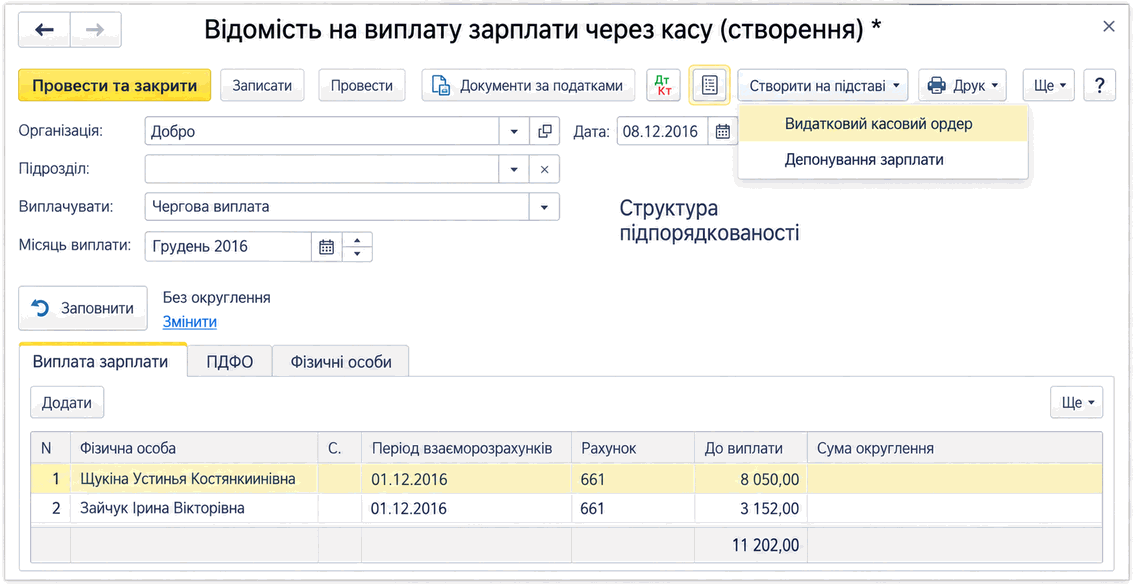Click Фізична особа column header
1133x584 pixels.
coord(194,448)
